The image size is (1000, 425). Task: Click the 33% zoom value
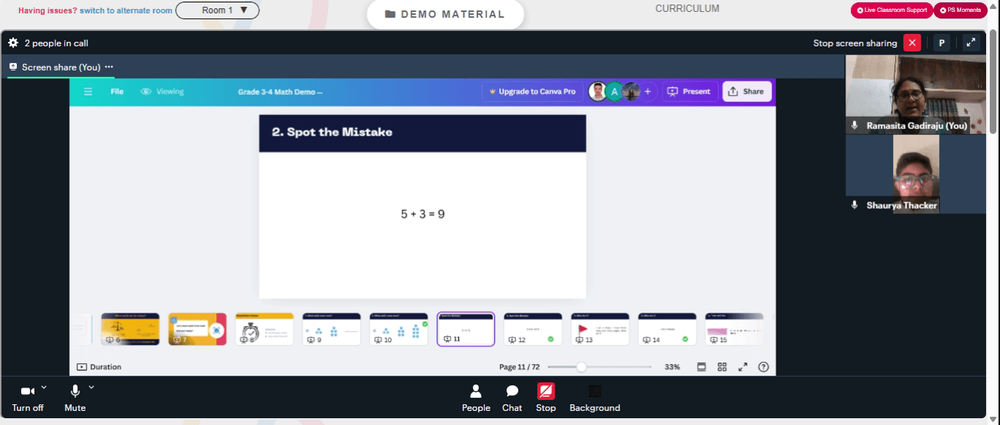(672, 367)
